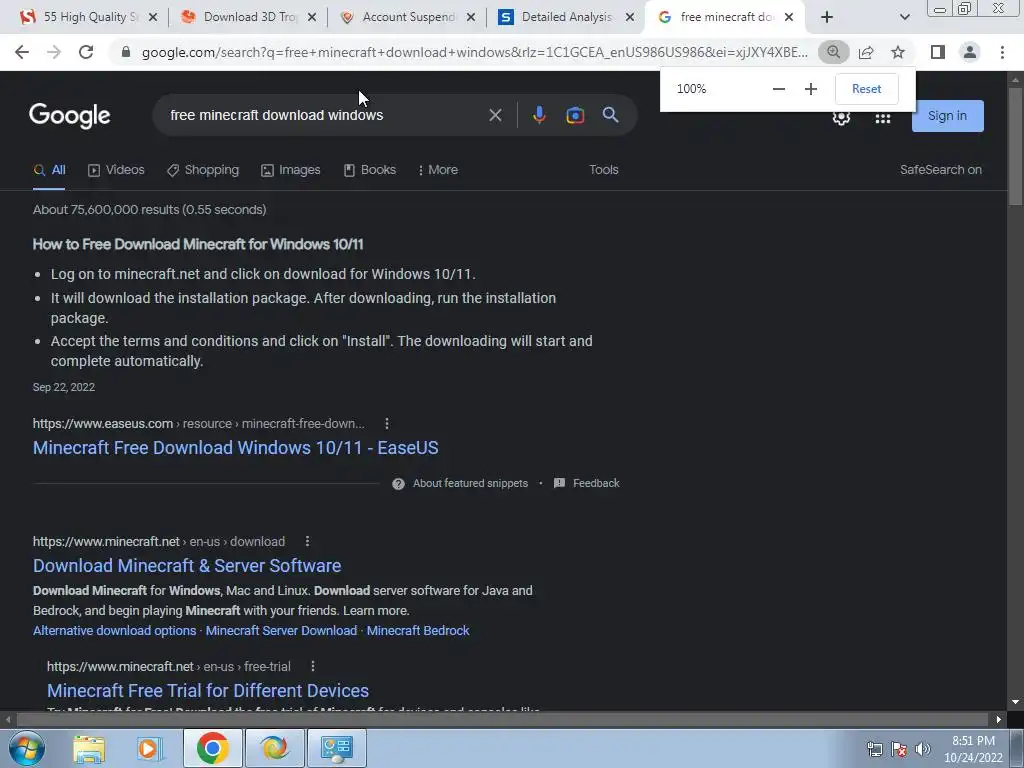
Task: Open the Minecraft Server Download link
Action: coord(281,631)
